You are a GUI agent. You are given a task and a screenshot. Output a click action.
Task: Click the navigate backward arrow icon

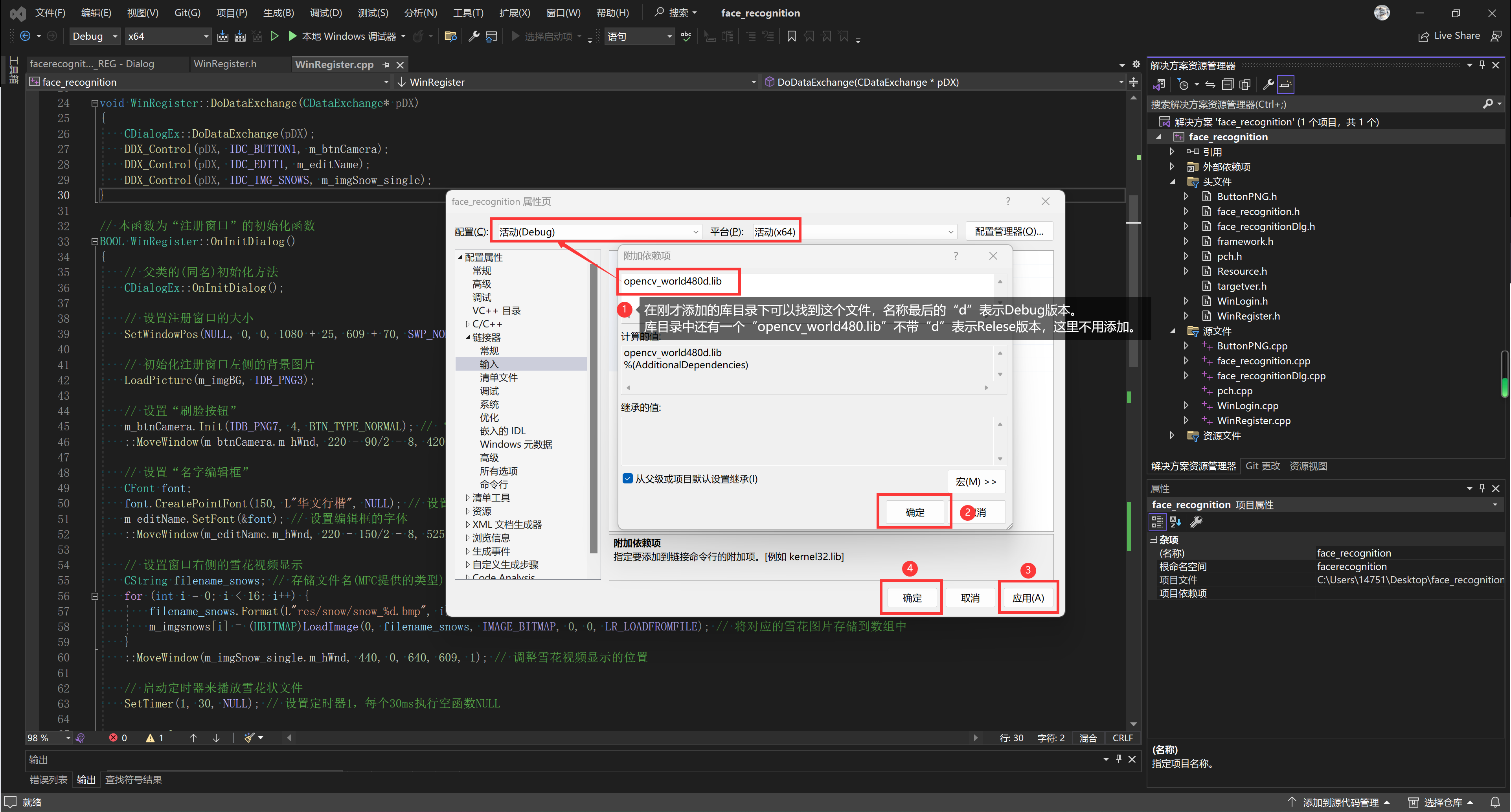tap(25, 37)
